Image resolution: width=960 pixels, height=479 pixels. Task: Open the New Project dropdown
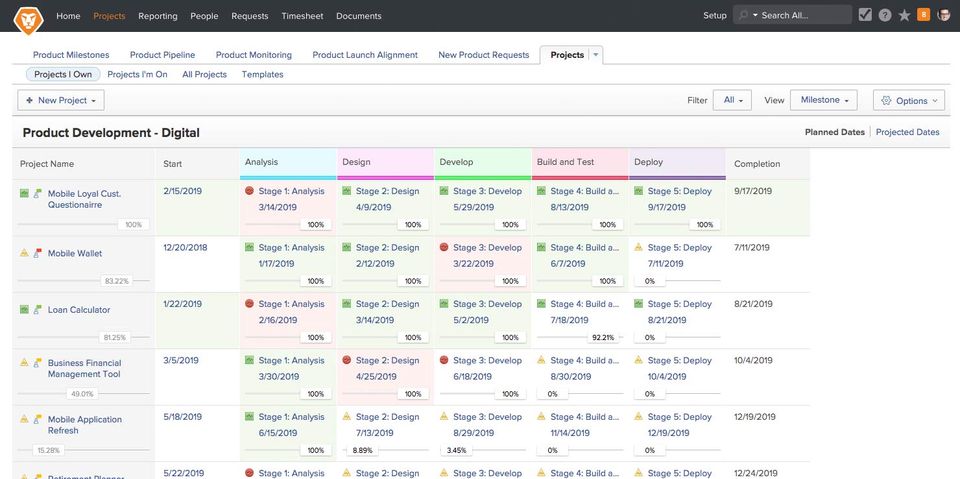tap(61, 100)
